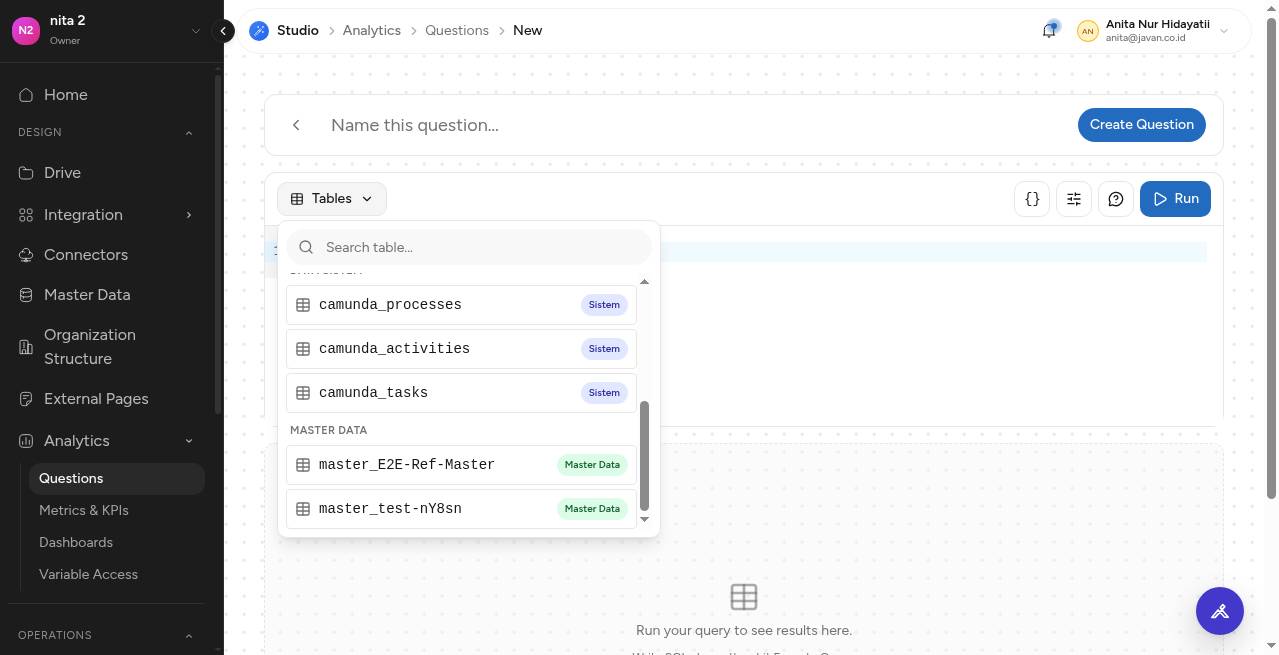The image size is (1279, 655).
Task: Open Variable Access
Action: tap(88, 575)
